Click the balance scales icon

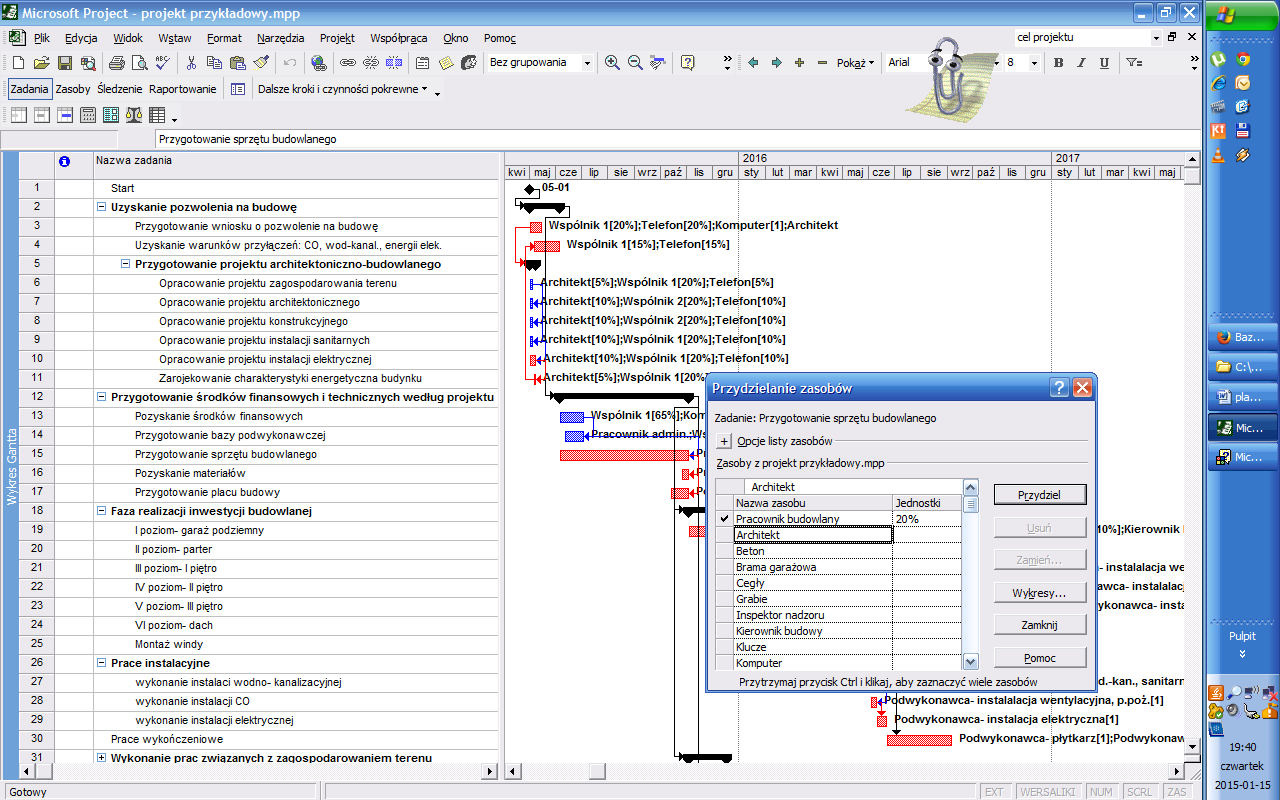click(134, 116)
